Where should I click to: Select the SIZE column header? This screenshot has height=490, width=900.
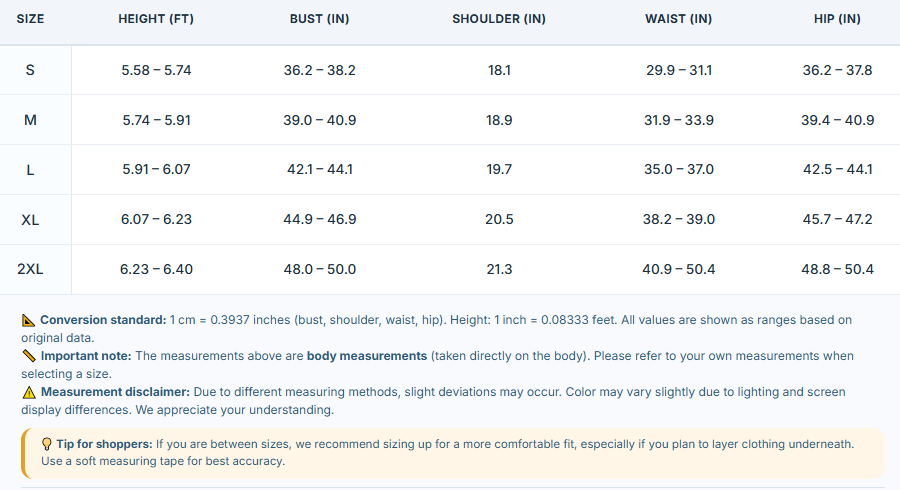tap(30, 19)
